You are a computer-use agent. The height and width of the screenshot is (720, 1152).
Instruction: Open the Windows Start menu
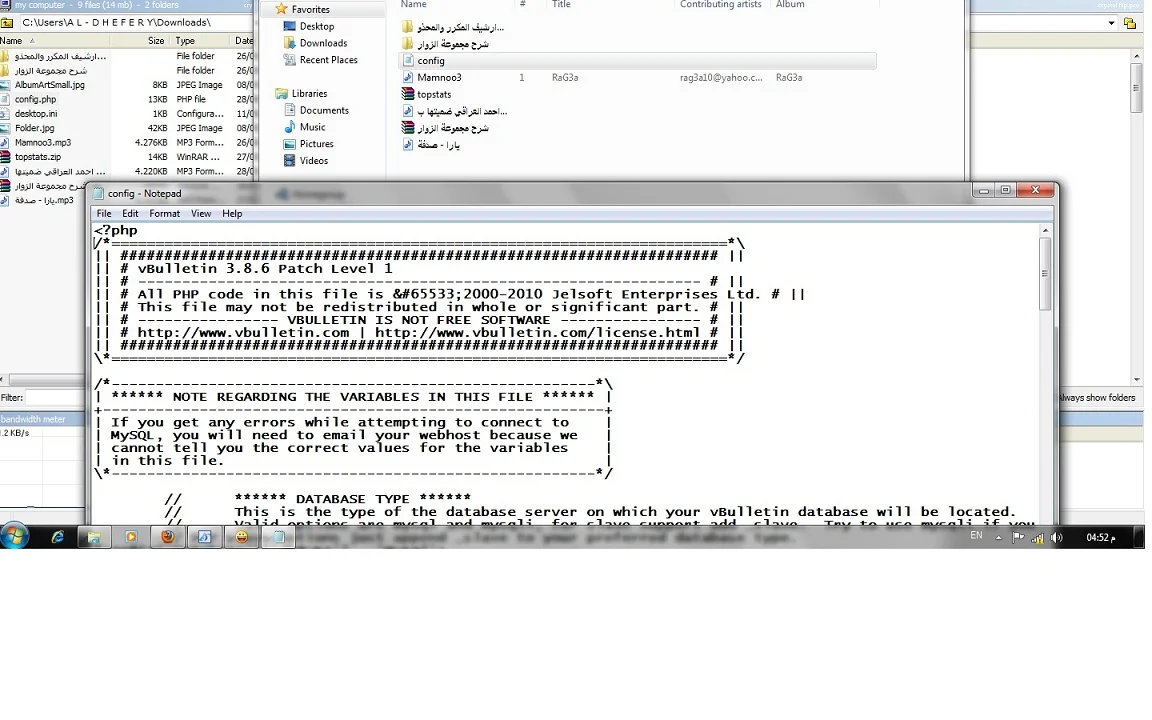(x=15, y=537)
